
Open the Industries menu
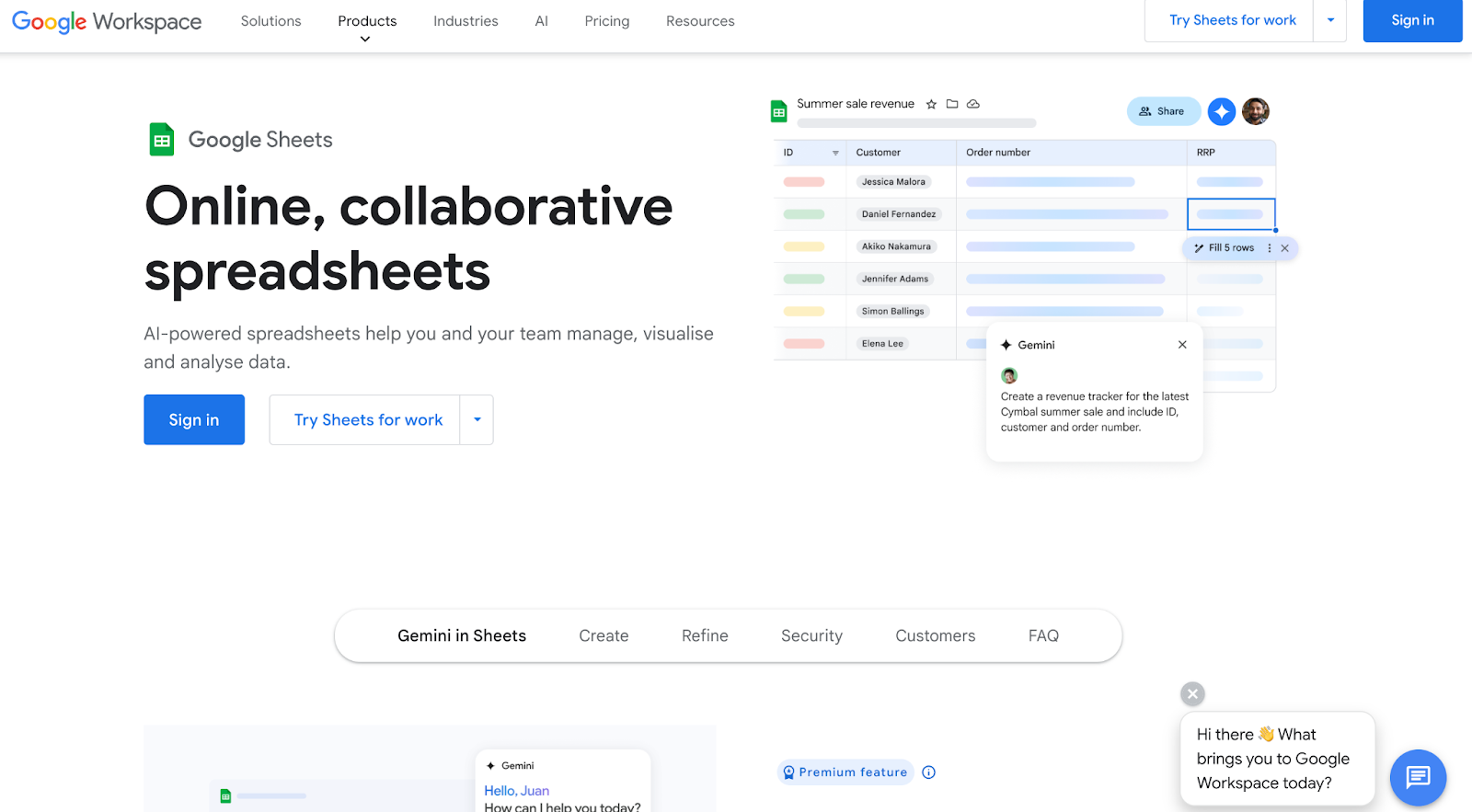tap(466, 21)
